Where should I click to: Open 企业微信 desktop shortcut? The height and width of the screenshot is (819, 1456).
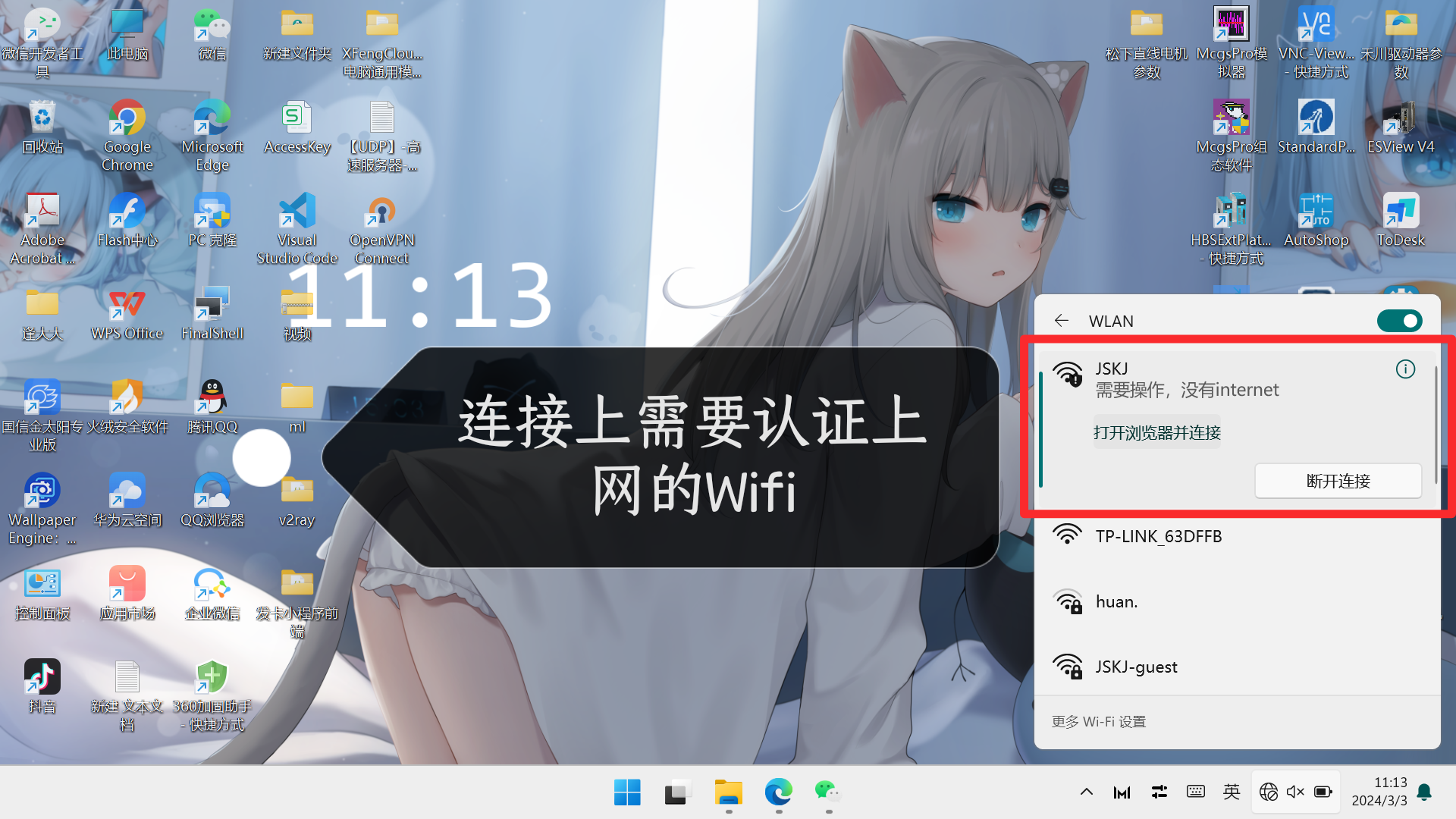pyautogui.click(x=212, y=594)
